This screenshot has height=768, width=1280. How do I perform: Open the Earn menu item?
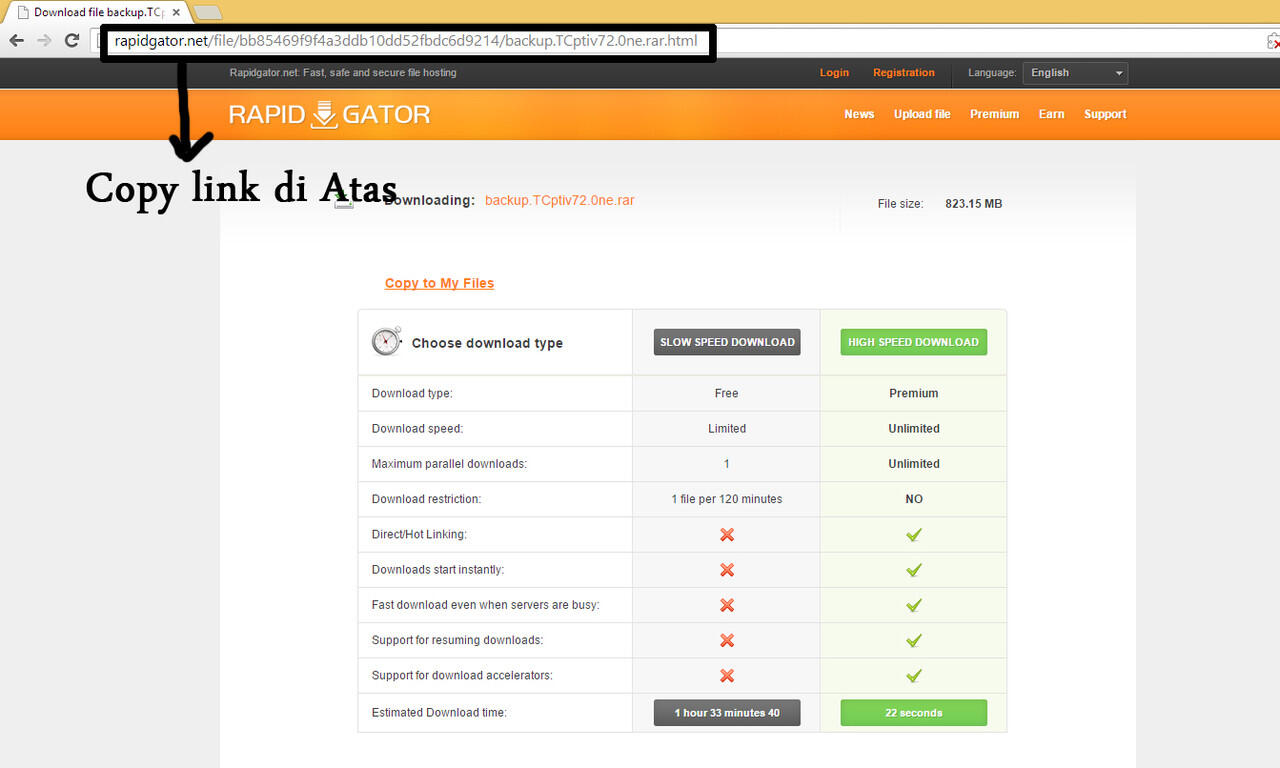click(x=1051, y=114)
